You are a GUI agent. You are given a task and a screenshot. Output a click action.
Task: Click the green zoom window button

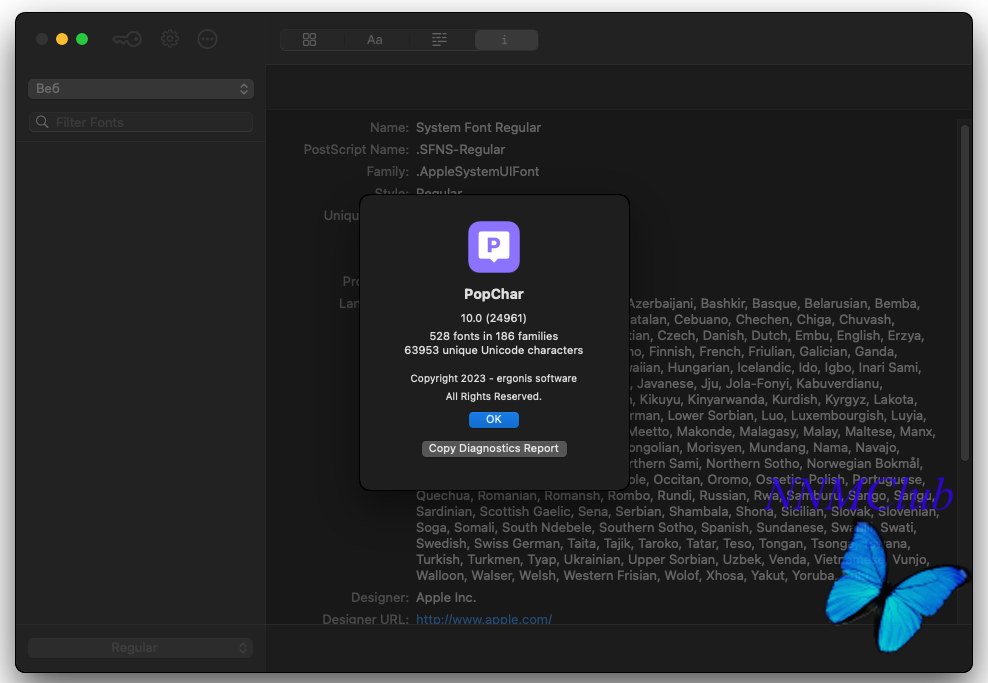82,39
